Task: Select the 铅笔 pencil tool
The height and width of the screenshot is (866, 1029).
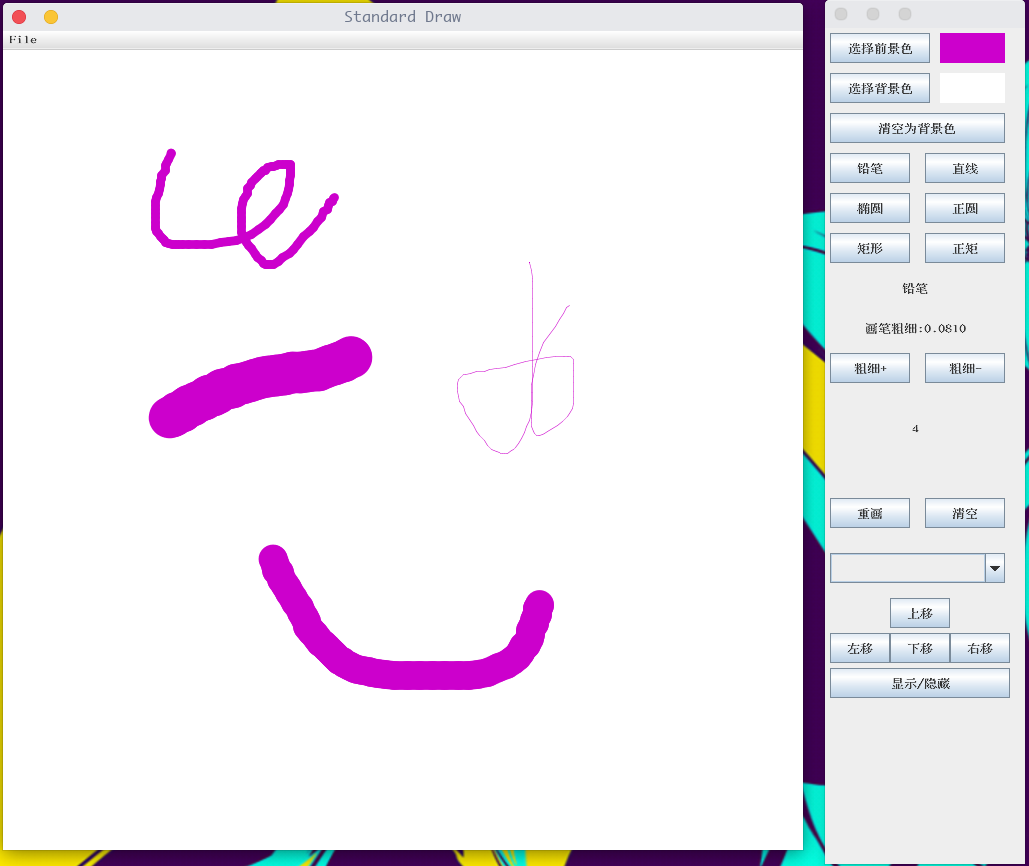Action: (869, 168)
